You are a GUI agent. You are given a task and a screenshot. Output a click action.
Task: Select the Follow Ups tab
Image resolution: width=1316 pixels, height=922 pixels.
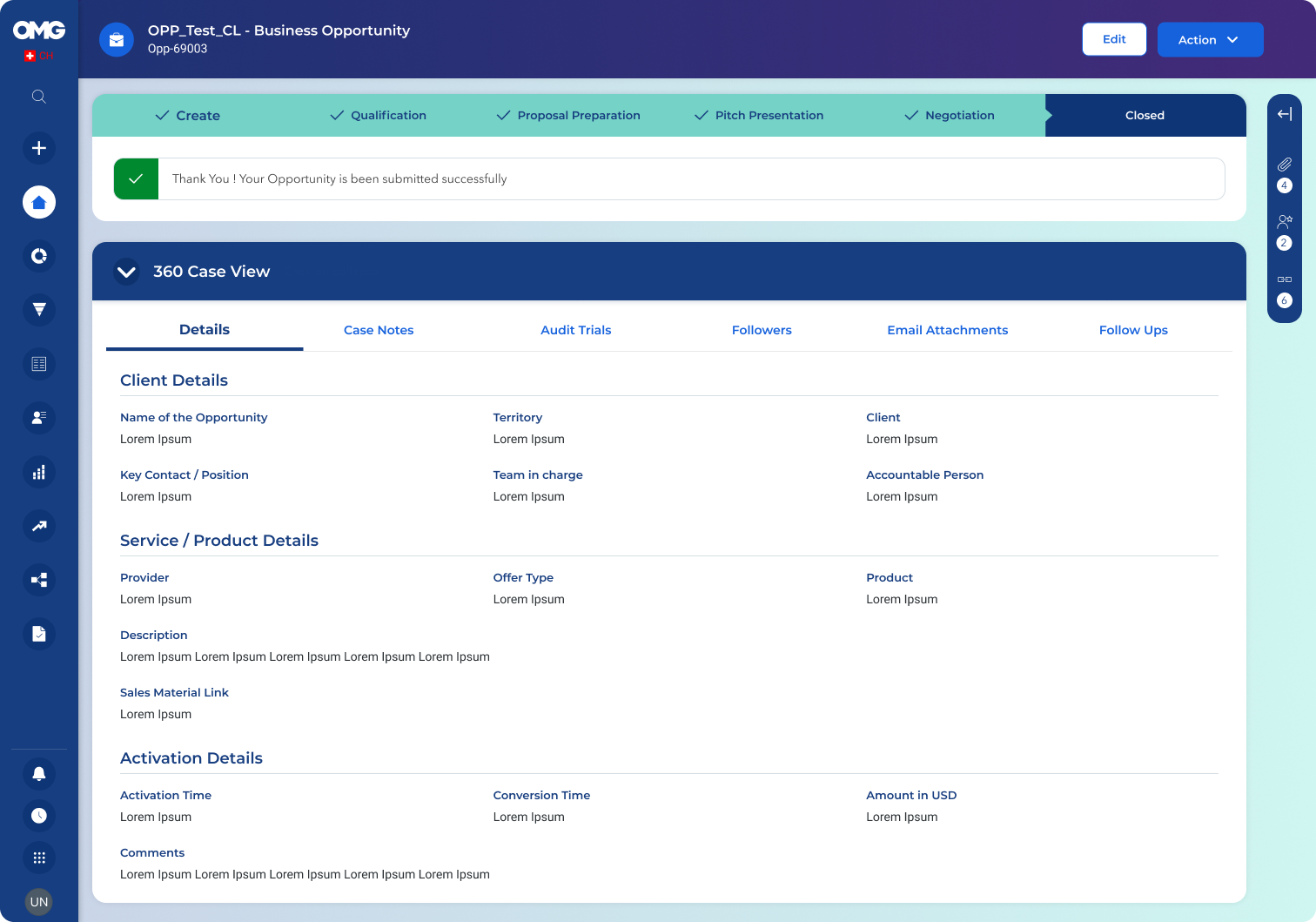(x=1132, y=330)
